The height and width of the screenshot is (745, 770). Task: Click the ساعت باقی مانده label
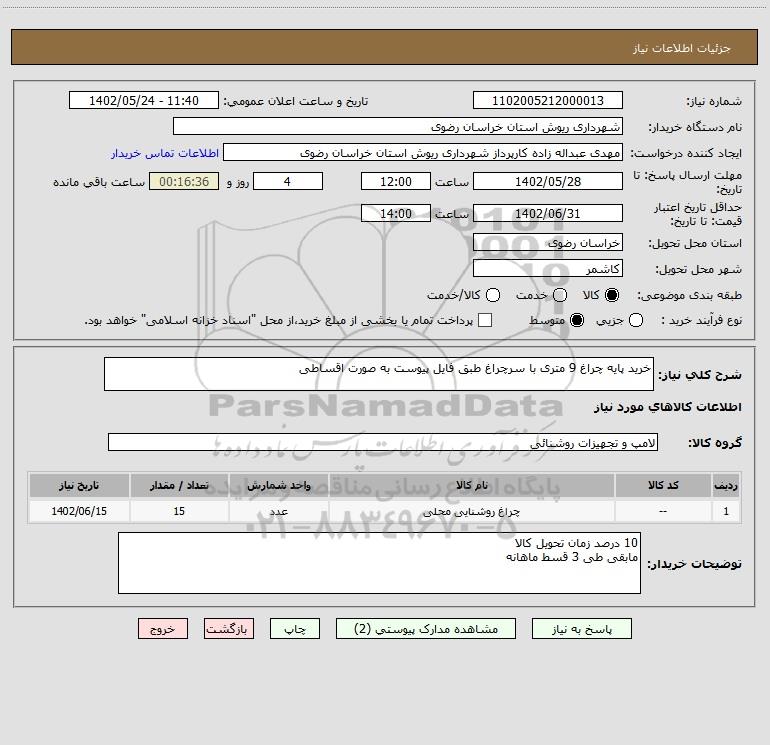[99, 182]
